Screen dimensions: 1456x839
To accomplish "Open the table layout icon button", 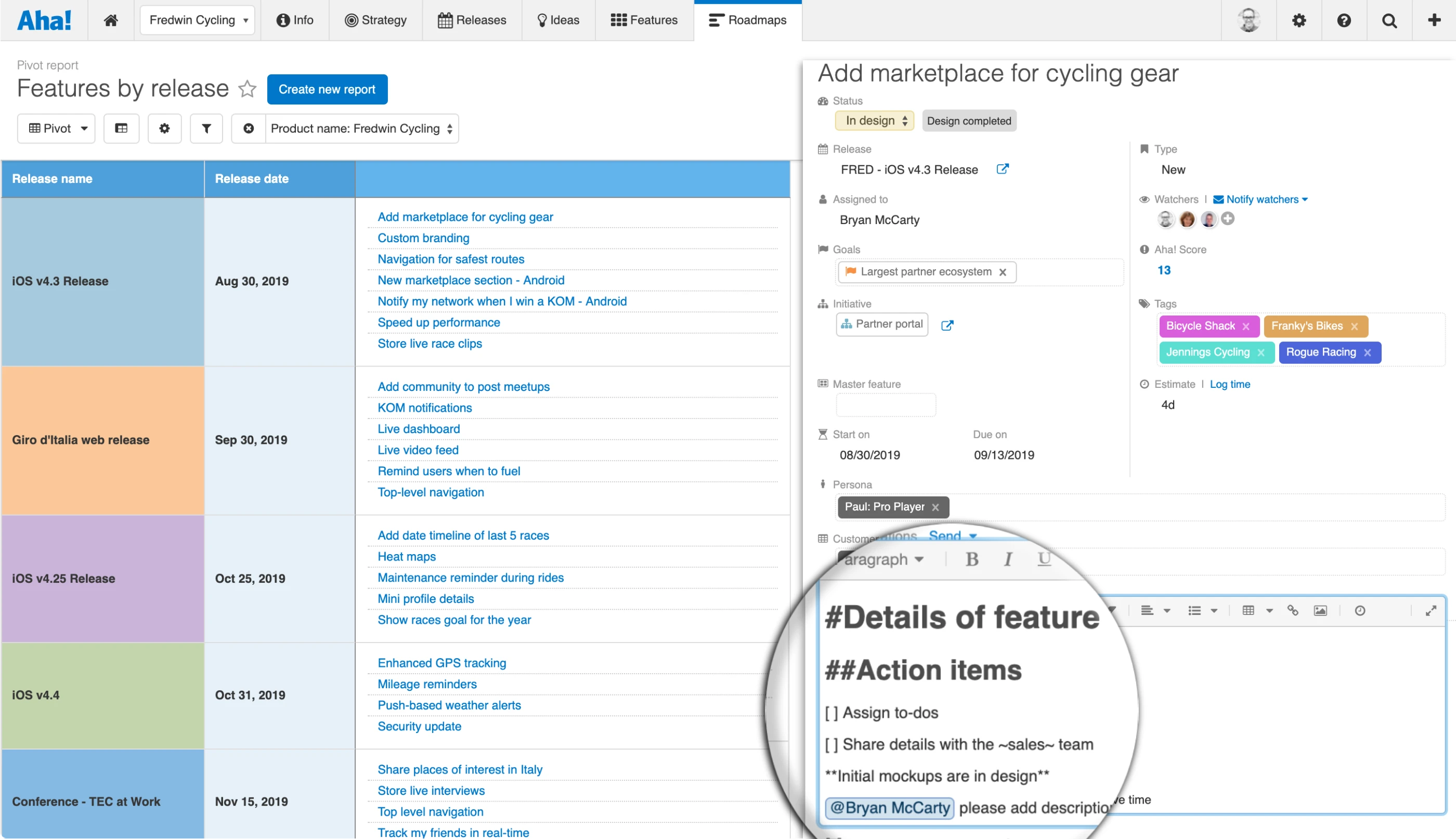I will (121, 128).
